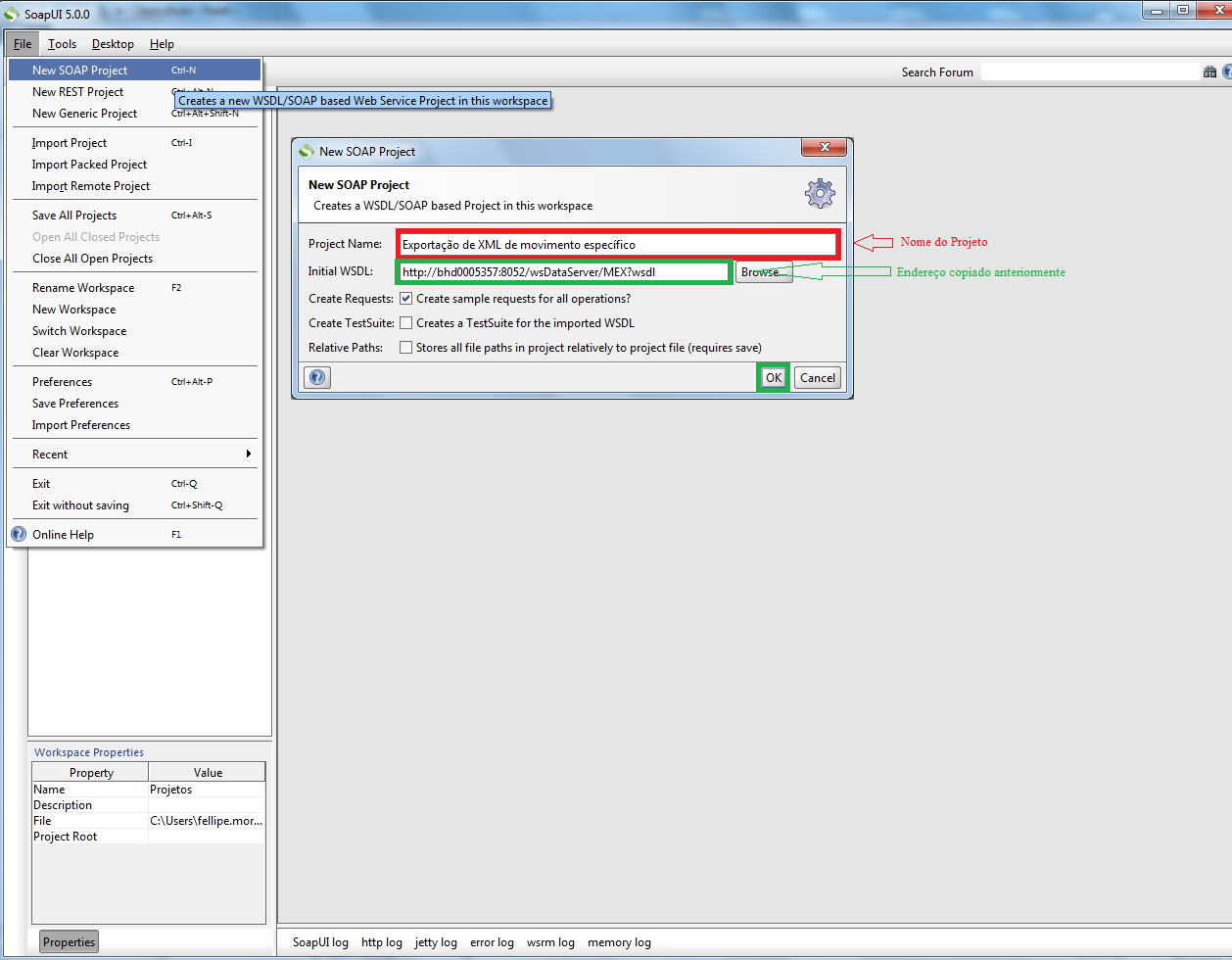Enable relative file paths checkbox
The width and height of the screenshot is (1232, 960).
(405, 348)
